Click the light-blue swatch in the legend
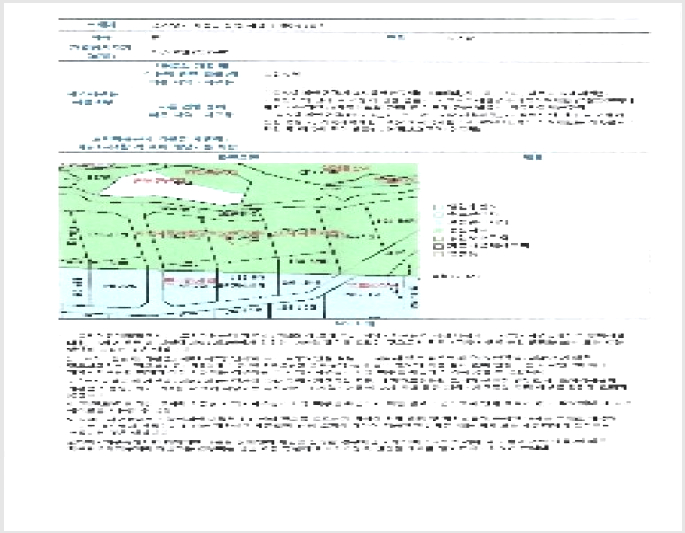This screenshot has height=533, width=685. [x=438, y=222]
